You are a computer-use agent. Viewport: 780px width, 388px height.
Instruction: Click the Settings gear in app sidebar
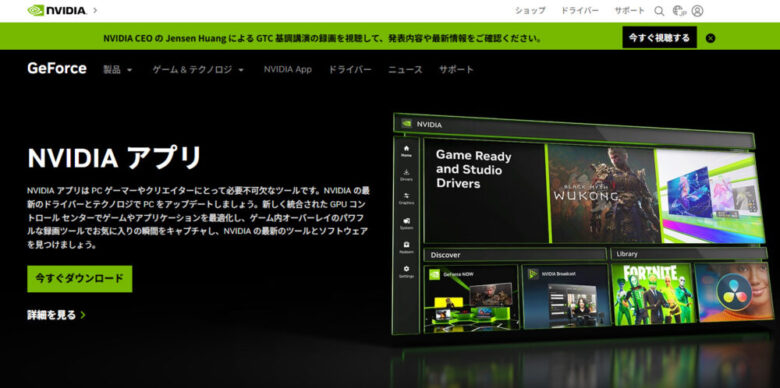[406, 271]
